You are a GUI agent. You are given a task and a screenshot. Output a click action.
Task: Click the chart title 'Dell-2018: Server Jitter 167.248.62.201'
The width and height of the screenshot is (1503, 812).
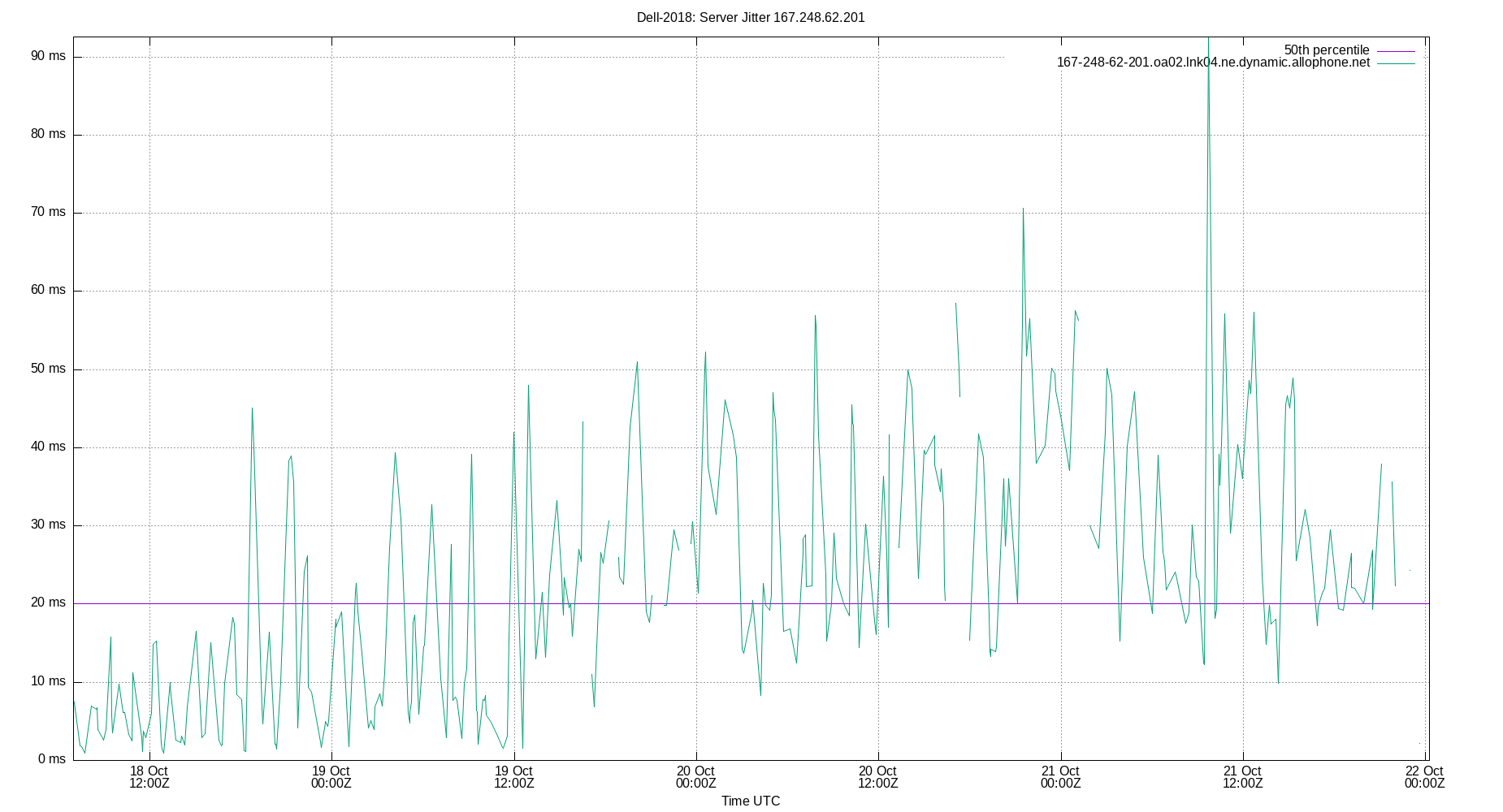751,17
